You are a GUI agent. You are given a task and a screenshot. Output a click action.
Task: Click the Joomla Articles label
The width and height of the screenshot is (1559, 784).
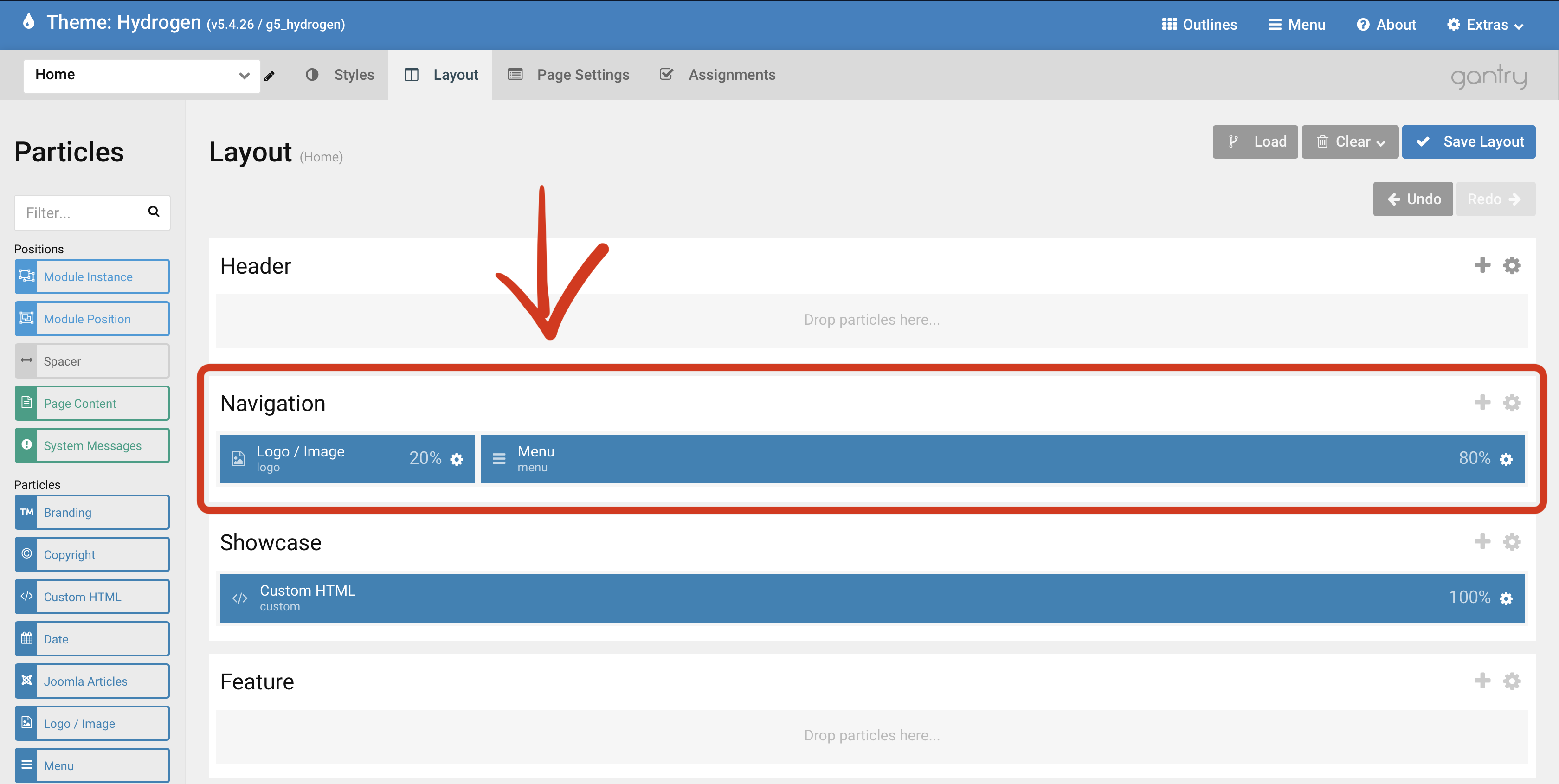86,681
